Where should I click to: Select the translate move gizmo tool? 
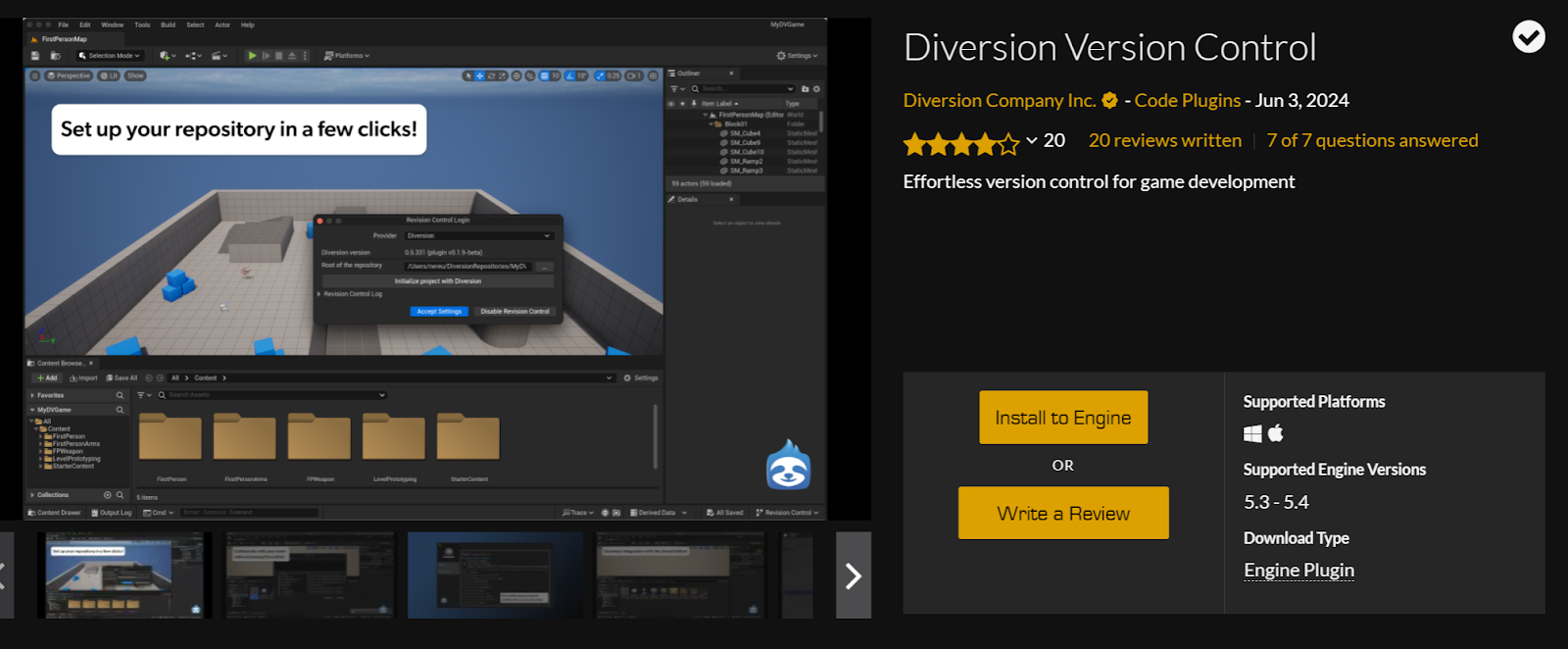[x=479, y=75]
